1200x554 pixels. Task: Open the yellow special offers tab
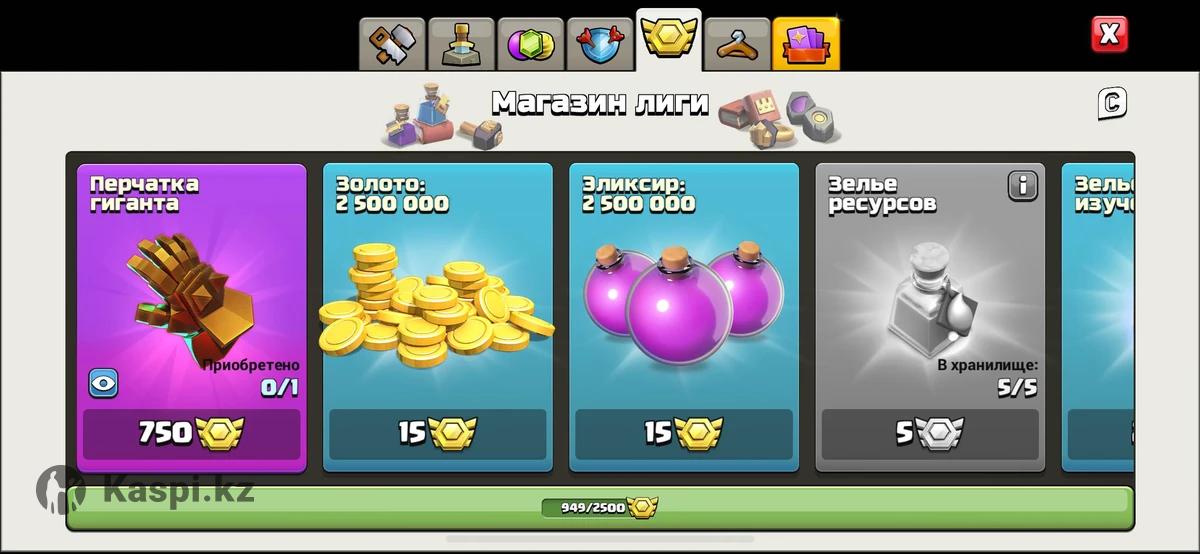(x=807, y=44)
